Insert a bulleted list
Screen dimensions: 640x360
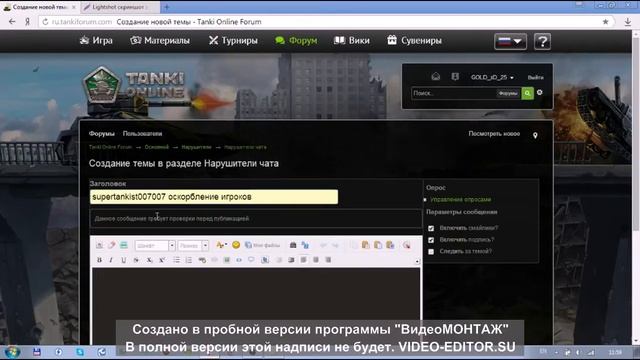coord(176,260)
